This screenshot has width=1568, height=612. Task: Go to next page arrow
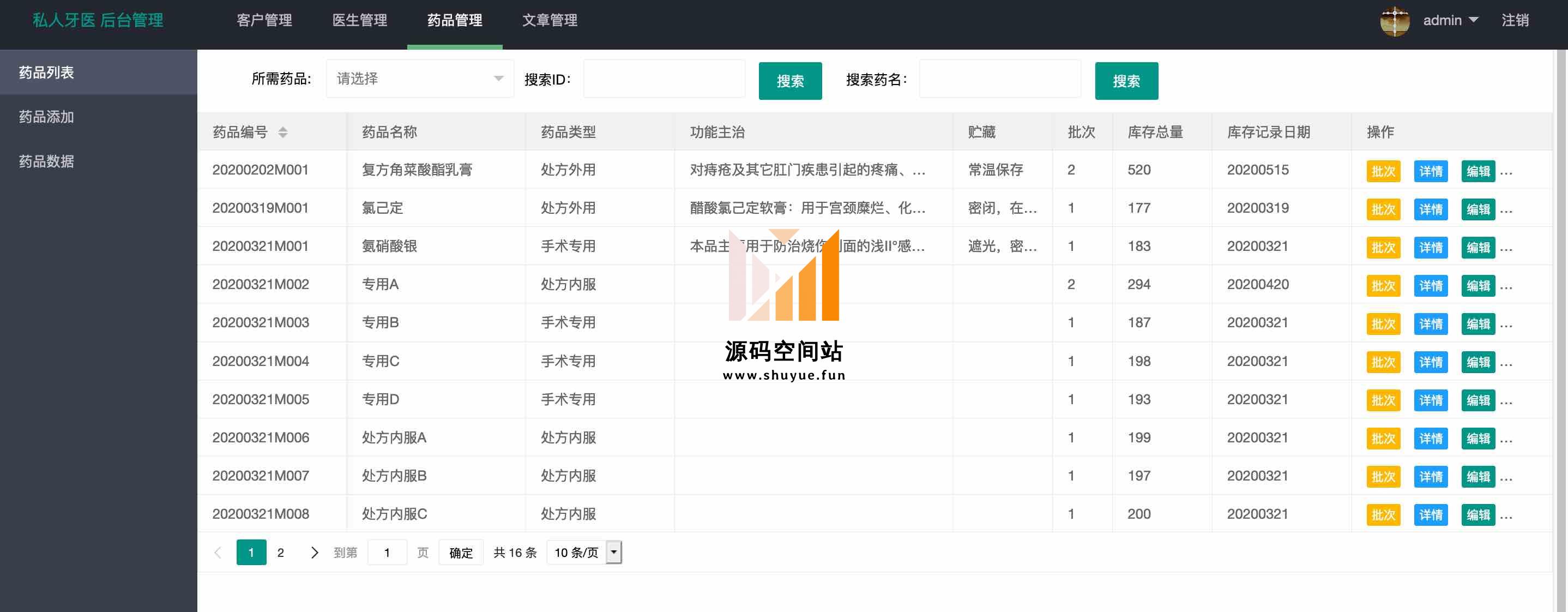click(314, 553)
